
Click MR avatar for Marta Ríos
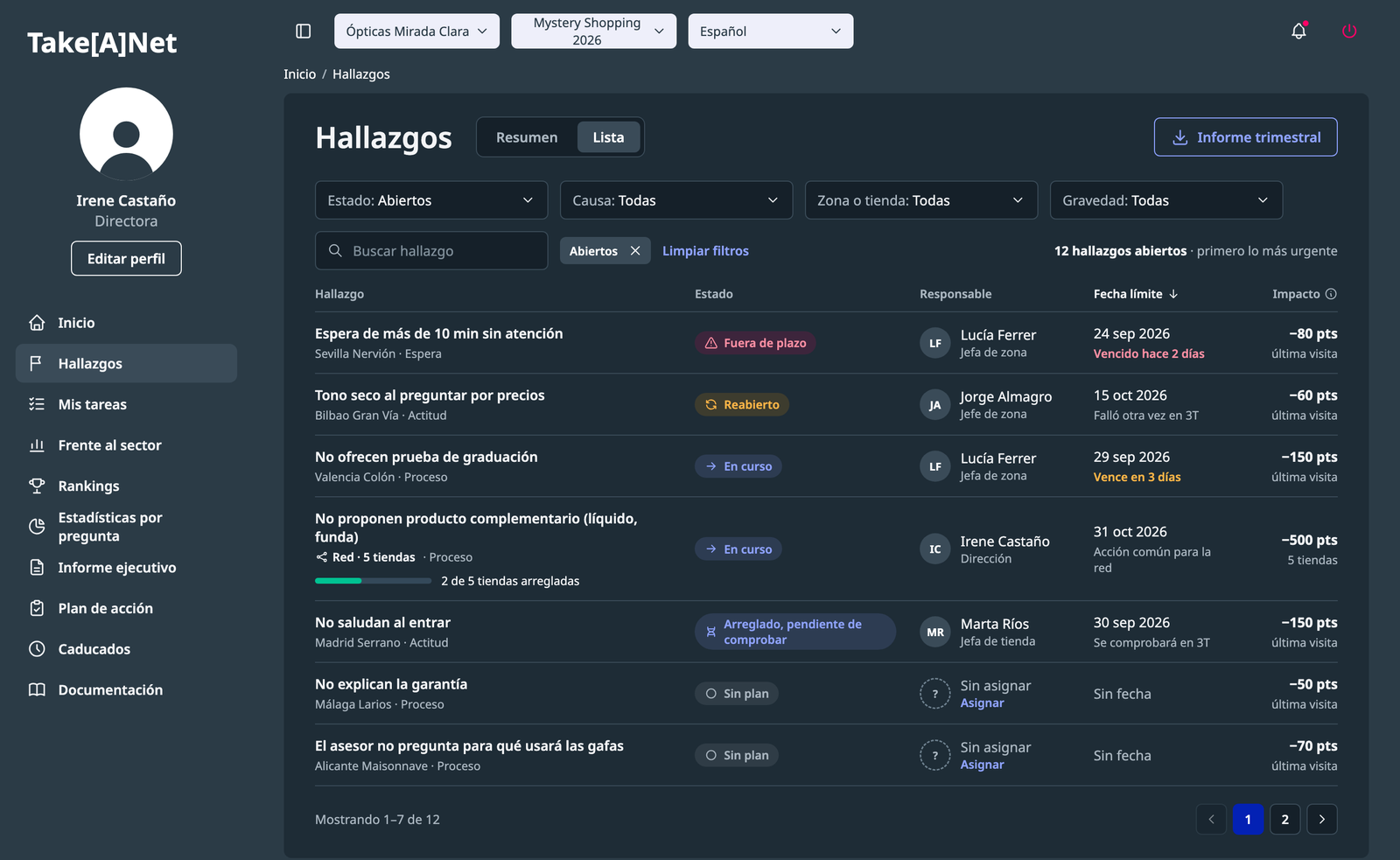[935, 632]
